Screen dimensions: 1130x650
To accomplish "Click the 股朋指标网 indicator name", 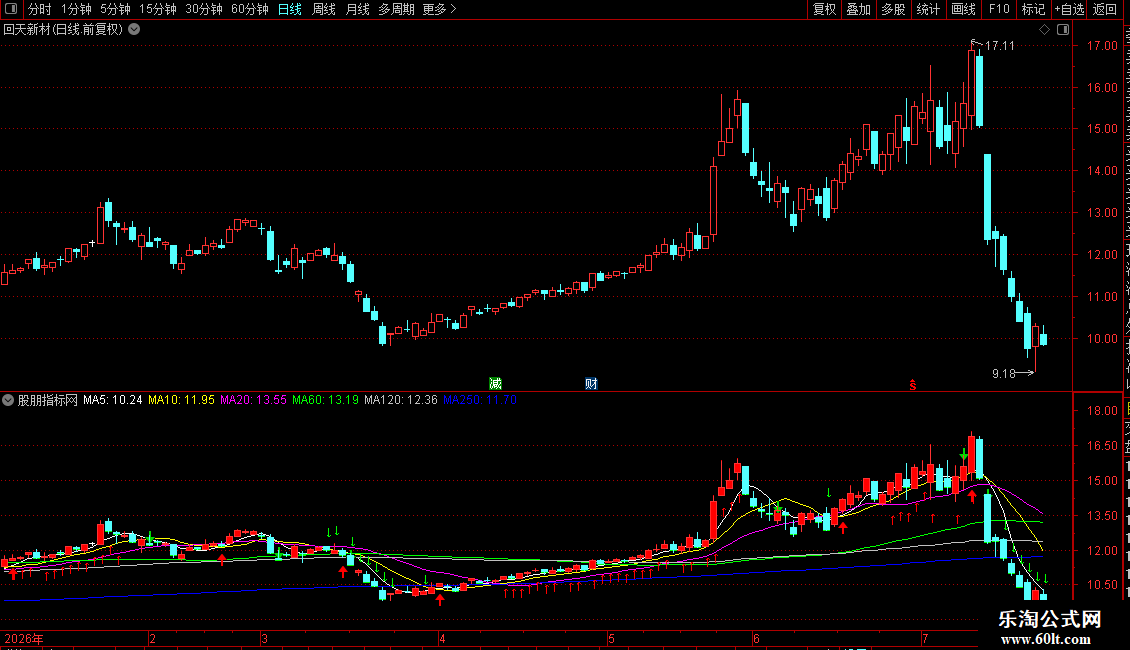I will [x=48, y=400].
